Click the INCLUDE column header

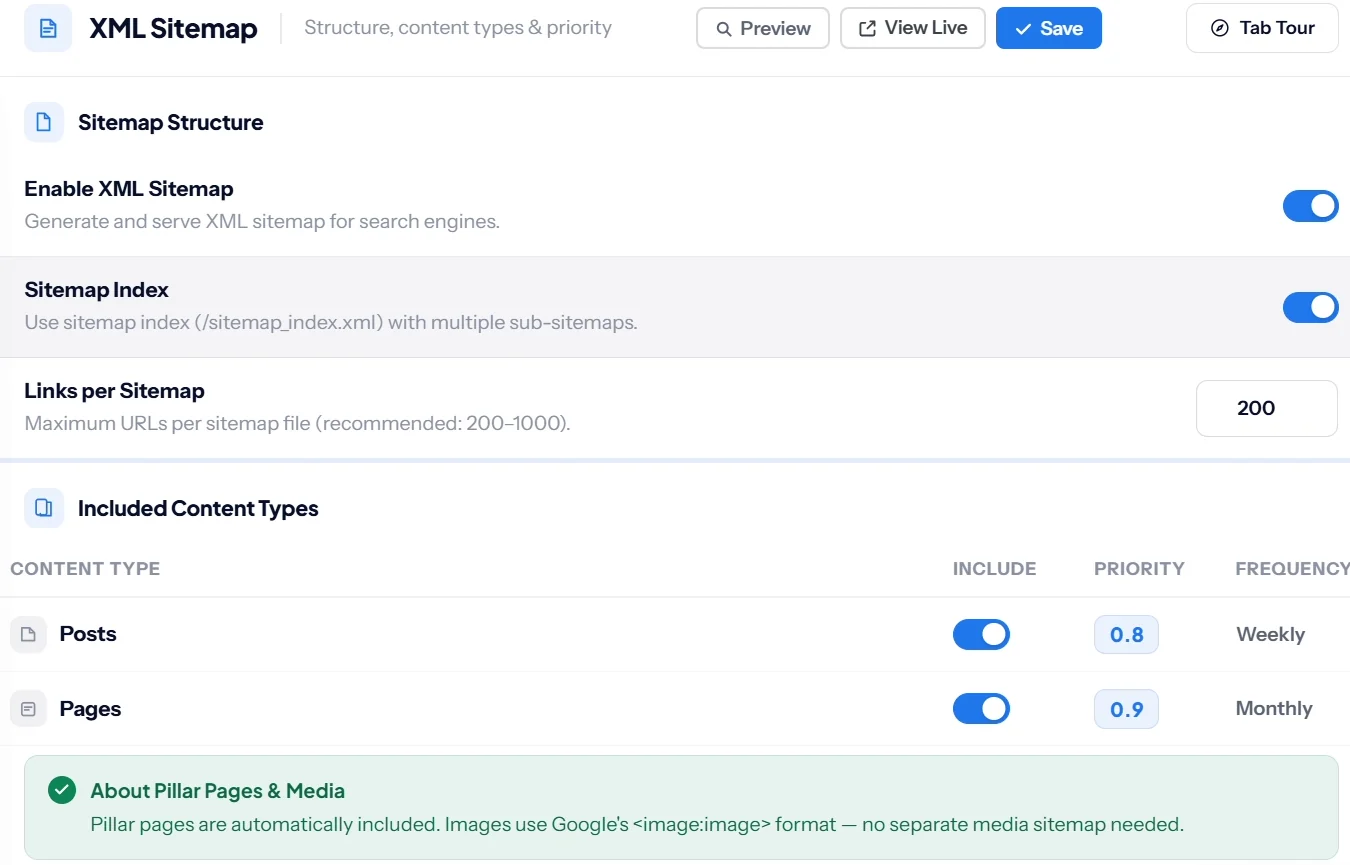[x=994, y=569]
